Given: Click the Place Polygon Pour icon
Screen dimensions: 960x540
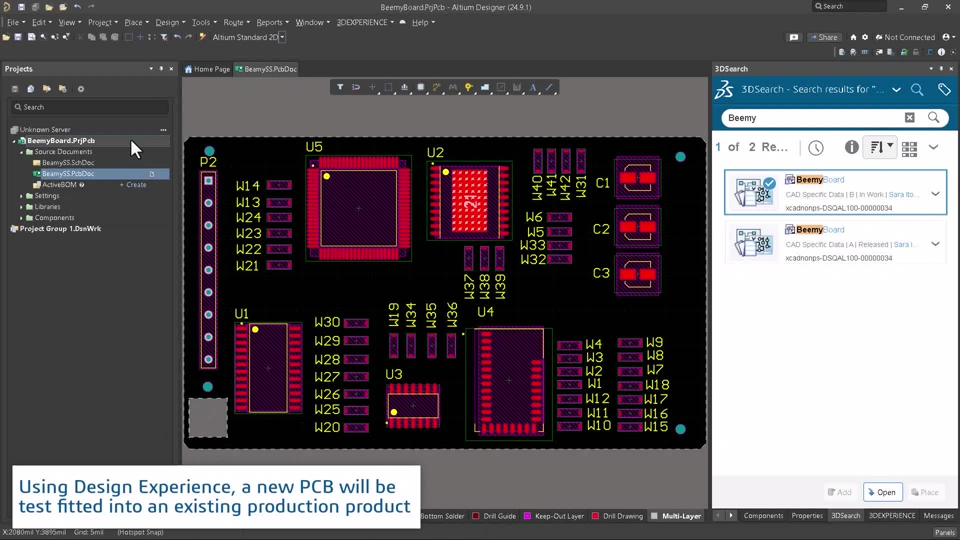Looking at the screenshot, I should [x=485, y=88].
